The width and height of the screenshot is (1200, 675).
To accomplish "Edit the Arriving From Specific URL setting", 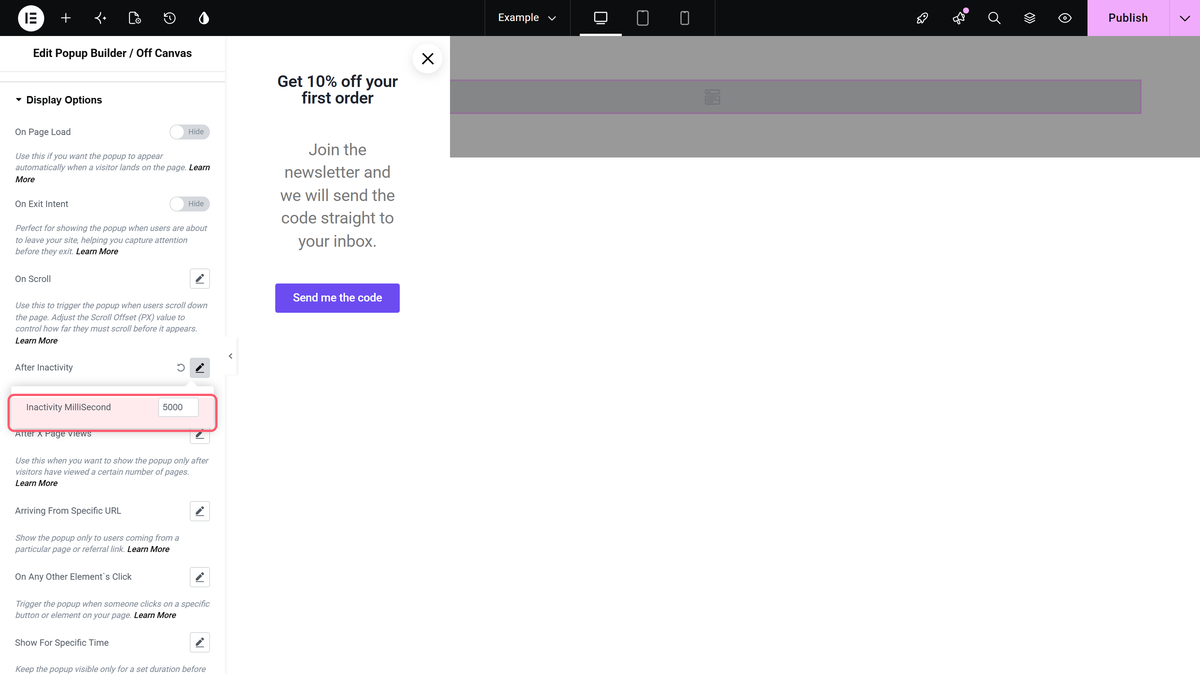I will 200,511.
